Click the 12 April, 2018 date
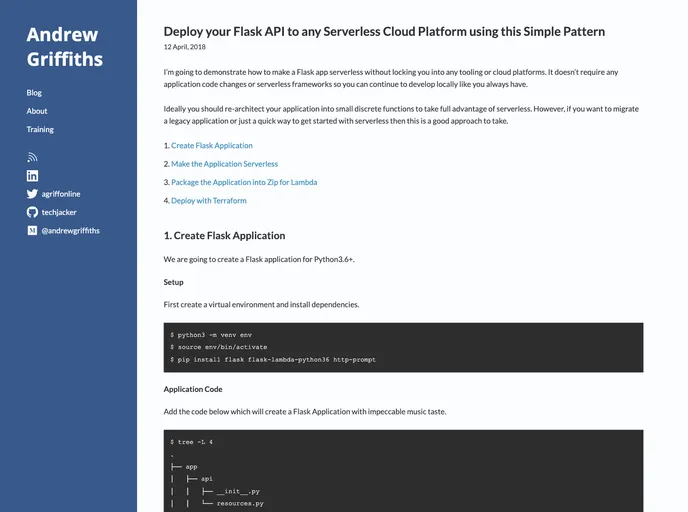Screen dimensions: 688x512 pos(184,47)
